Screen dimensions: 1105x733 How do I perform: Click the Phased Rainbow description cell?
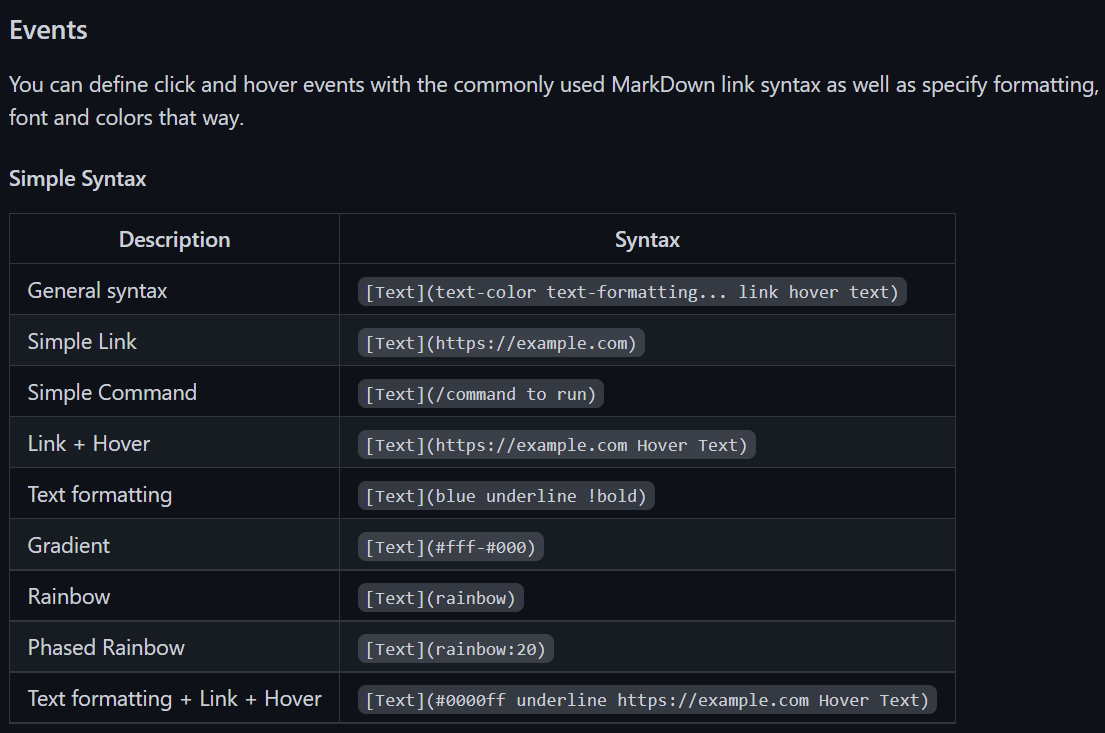coord(174,647)
